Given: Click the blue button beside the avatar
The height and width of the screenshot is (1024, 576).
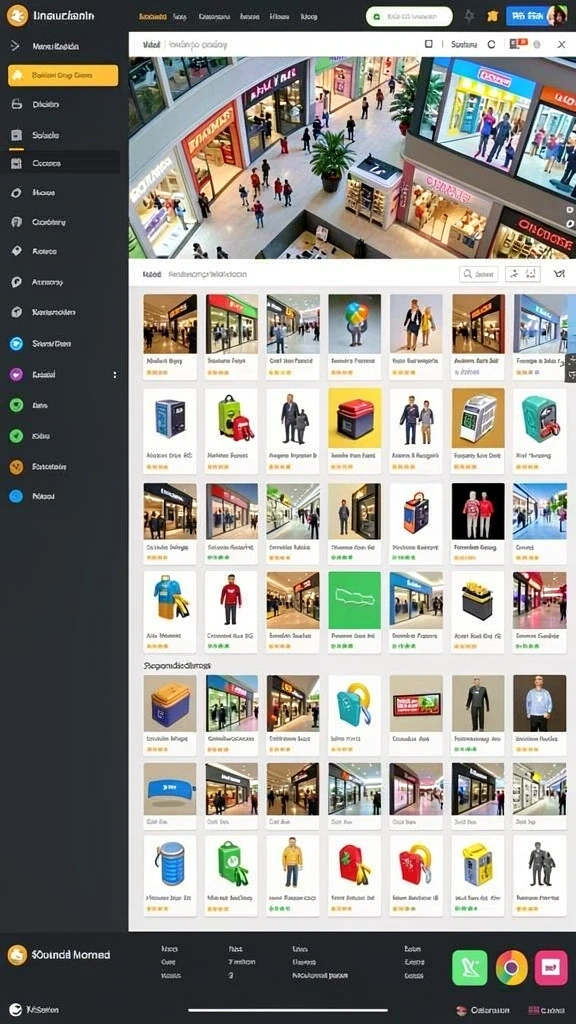Looking at the screenshot, I should [526, 16].
